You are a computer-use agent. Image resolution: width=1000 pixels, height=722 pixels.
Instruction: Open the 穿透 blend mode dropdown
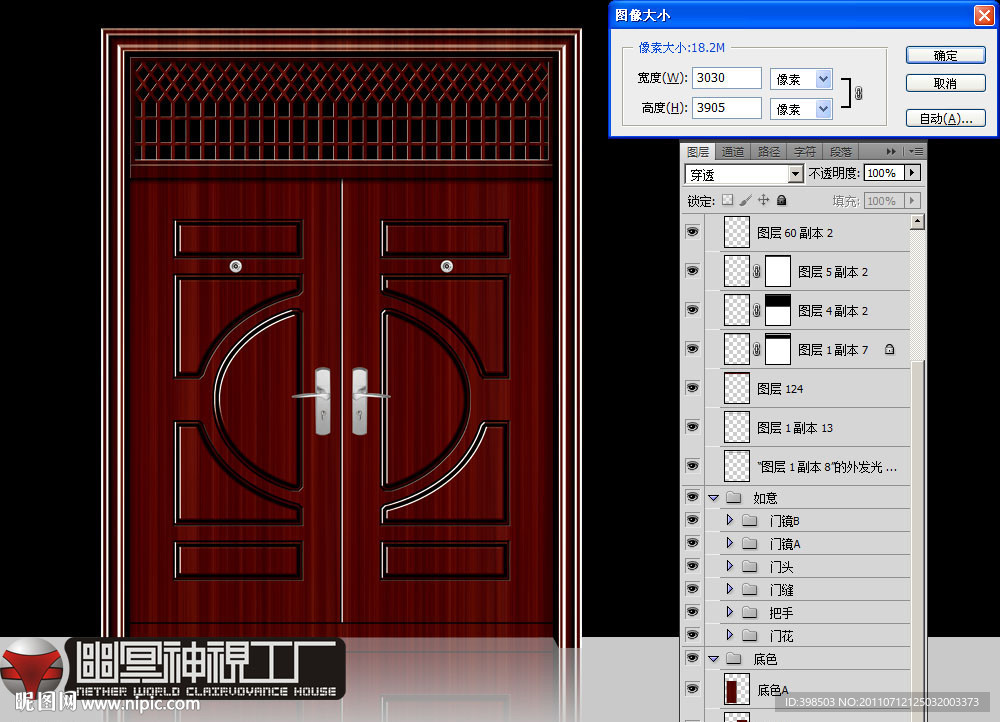click(795, 174)
